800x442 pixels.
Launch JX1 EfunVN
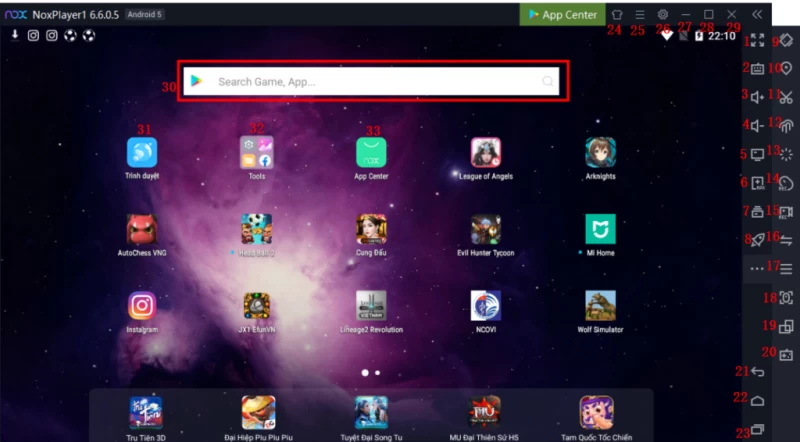[x=257, y=306]
